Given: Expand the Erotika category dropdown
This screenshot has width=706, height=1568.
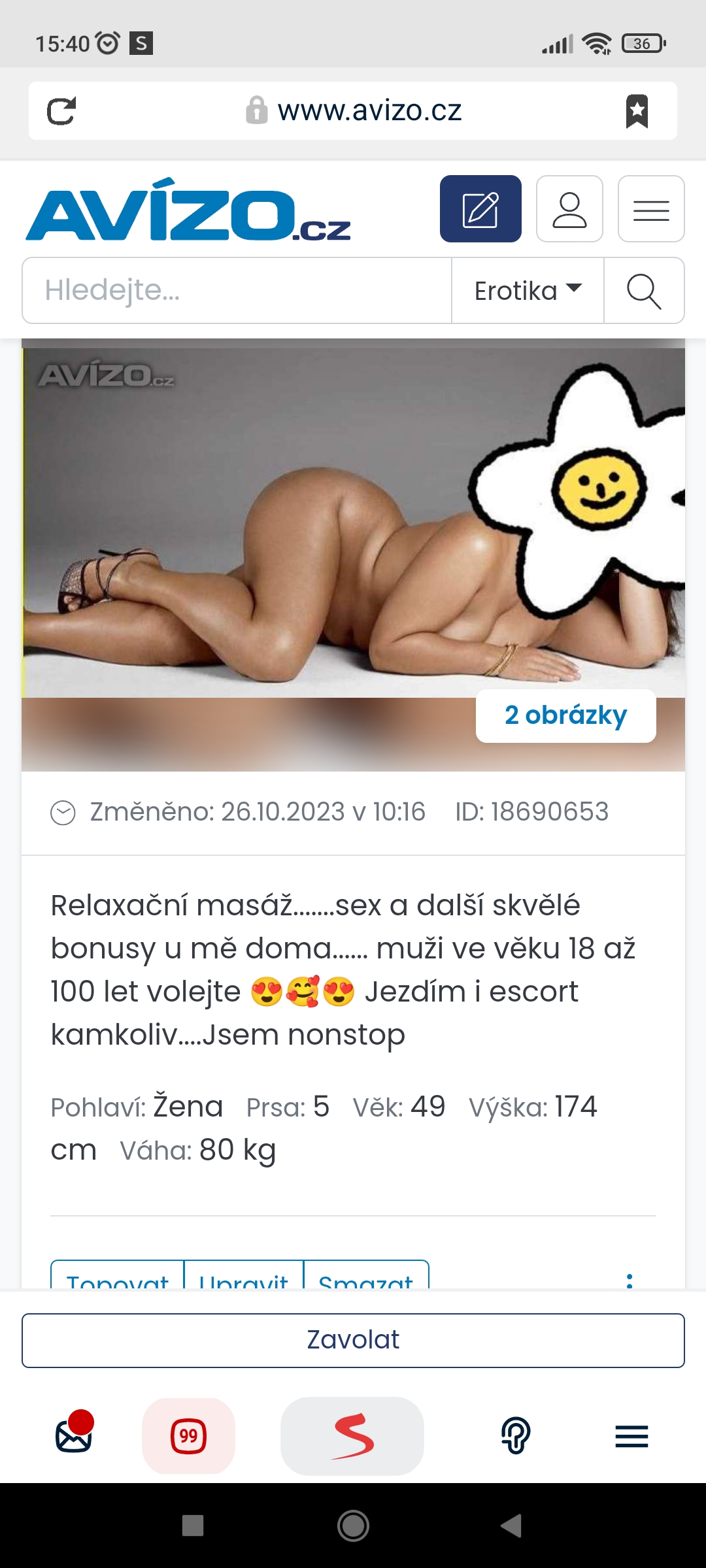Looking at the screenshot, I should point(528,290).
